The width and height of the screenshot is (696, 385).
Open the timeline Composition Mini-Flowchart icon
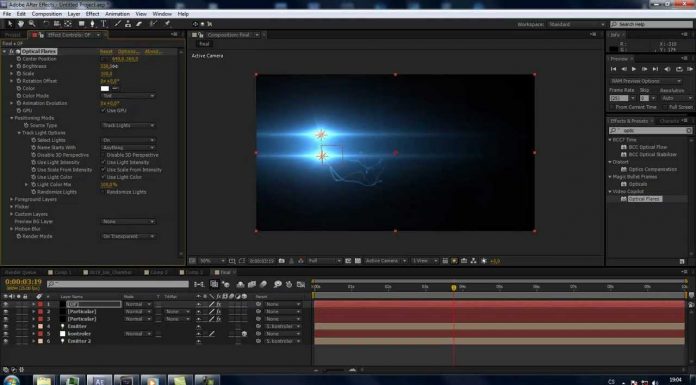tap(199, 284)
